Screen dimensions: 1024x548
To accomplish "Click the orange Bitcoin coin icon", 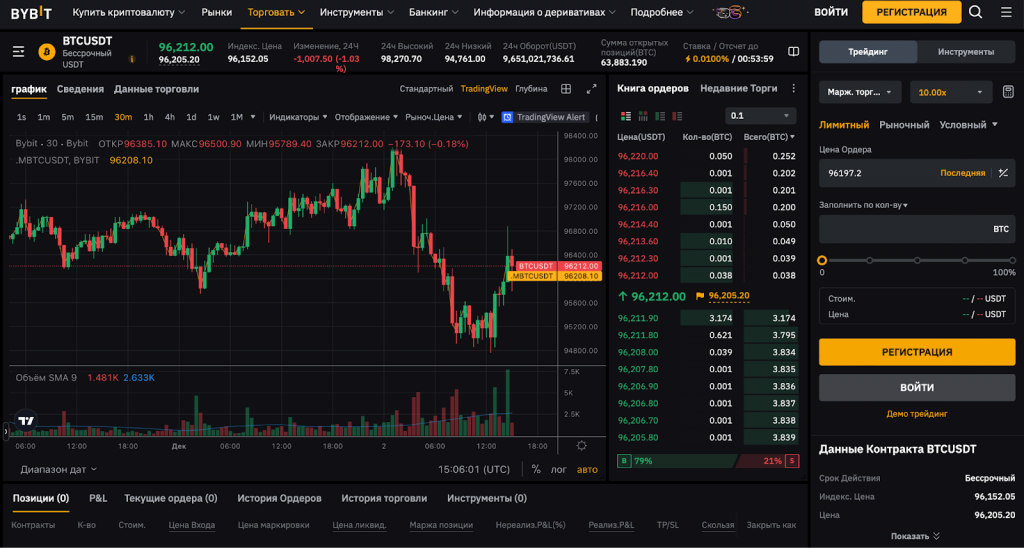I will click(x=46, y=52).
